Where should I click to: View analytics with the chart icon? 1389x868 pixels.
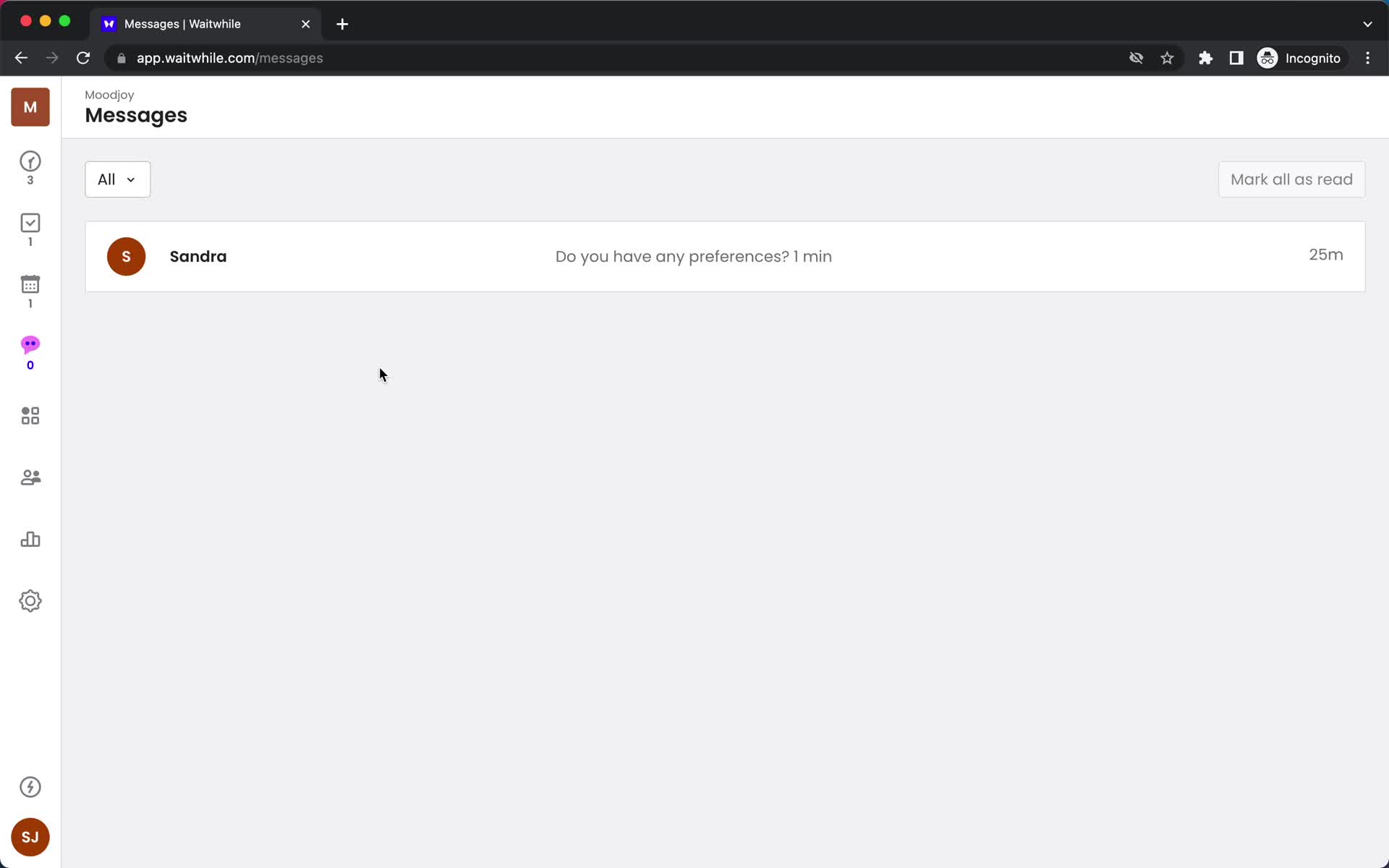30,539
